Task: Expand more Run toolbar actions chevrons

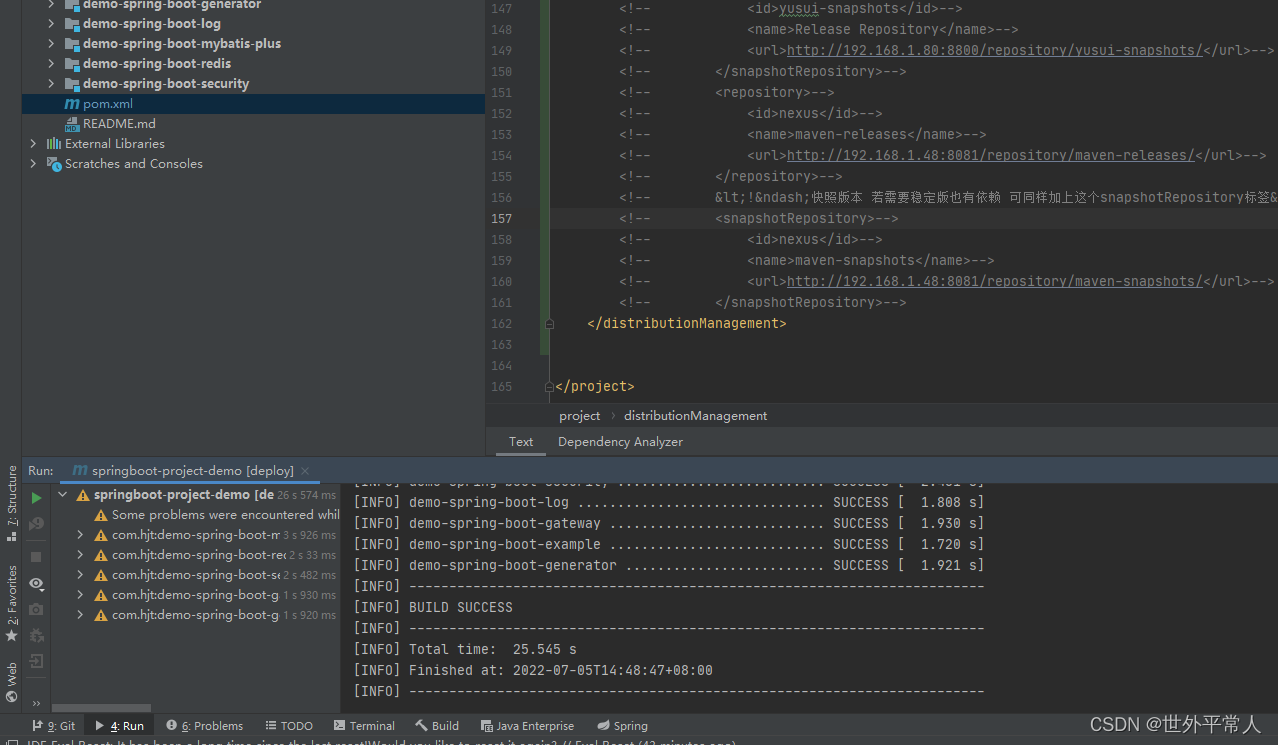Action: click(36, 703)
